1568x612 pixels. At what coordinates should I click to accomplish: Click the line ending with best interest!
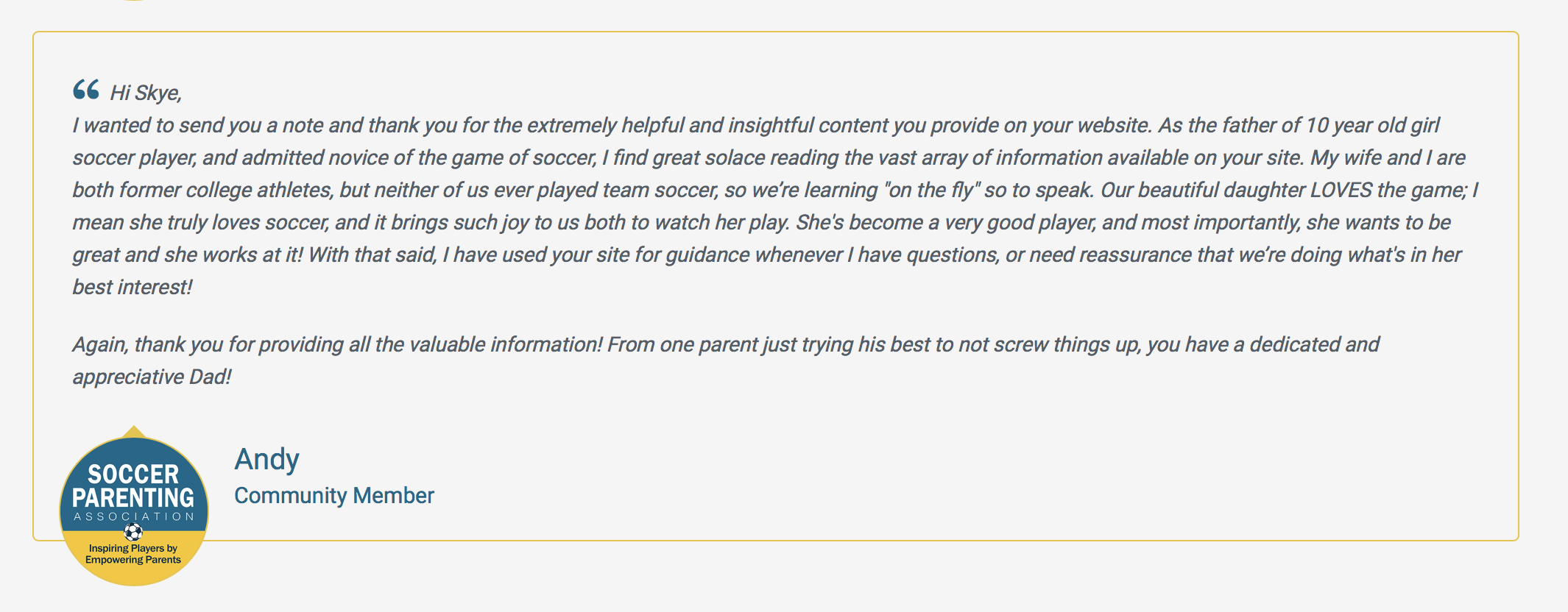[133, 287]
